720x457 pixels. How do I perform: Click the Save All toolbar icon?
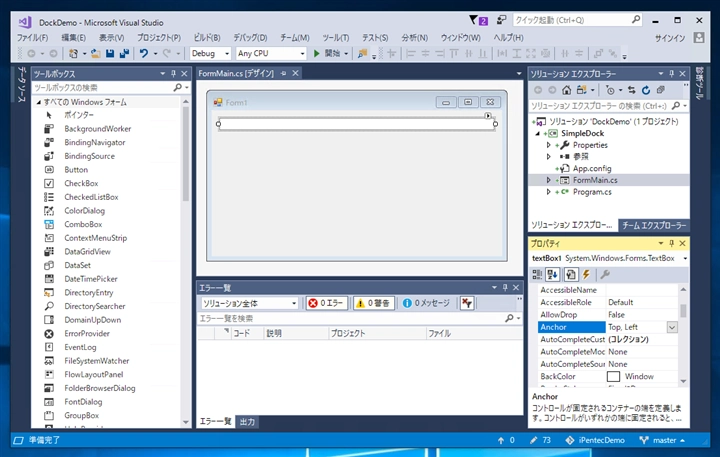(x=124, y=53)
